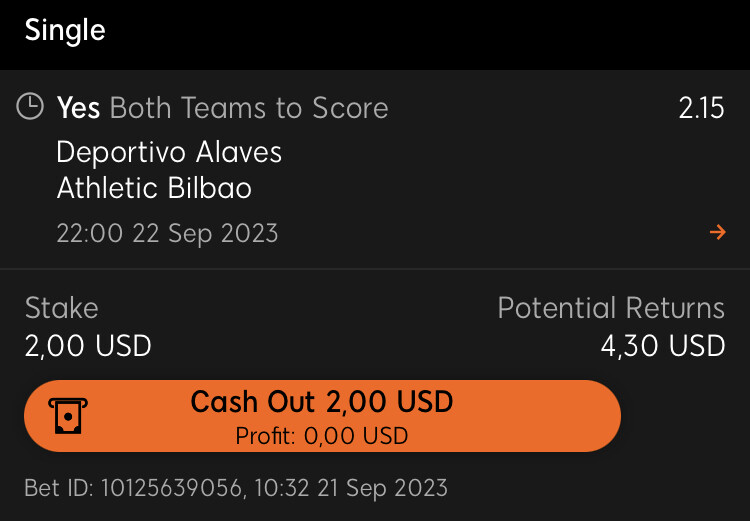Click the Cash Out 2,00 USD label text
The width and height of the screenshot is (750, 521).
322,401
